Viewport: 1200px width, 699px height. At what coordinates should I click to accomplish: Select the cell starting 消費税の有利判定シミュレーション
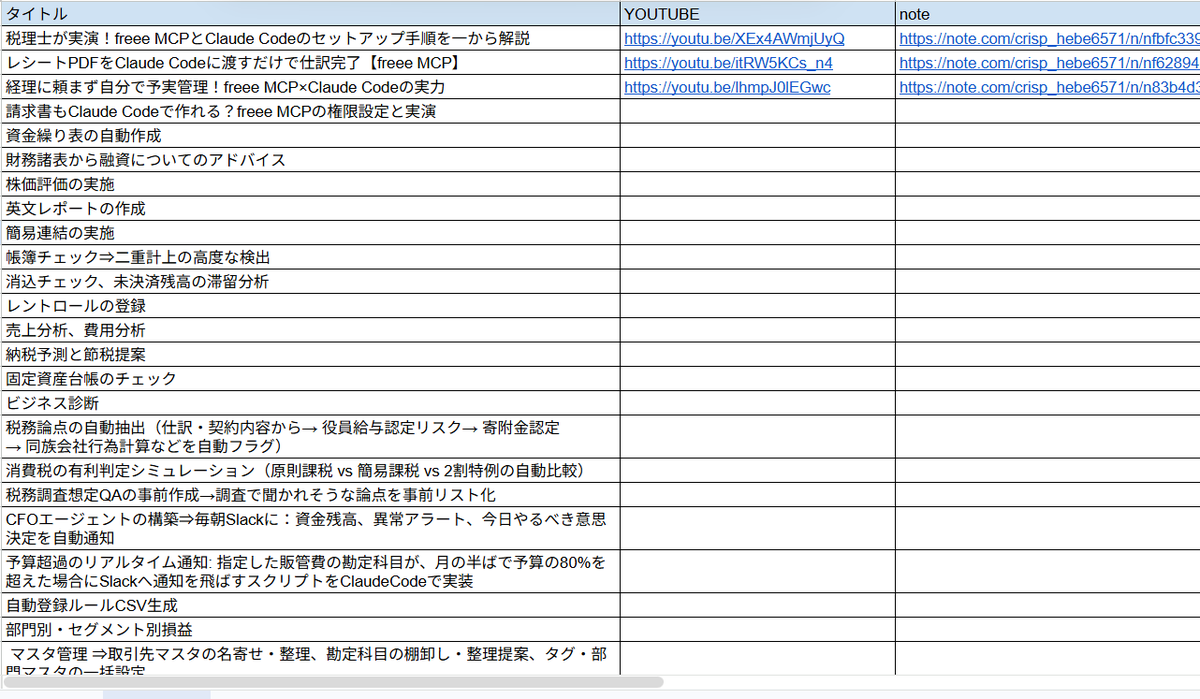310,471
